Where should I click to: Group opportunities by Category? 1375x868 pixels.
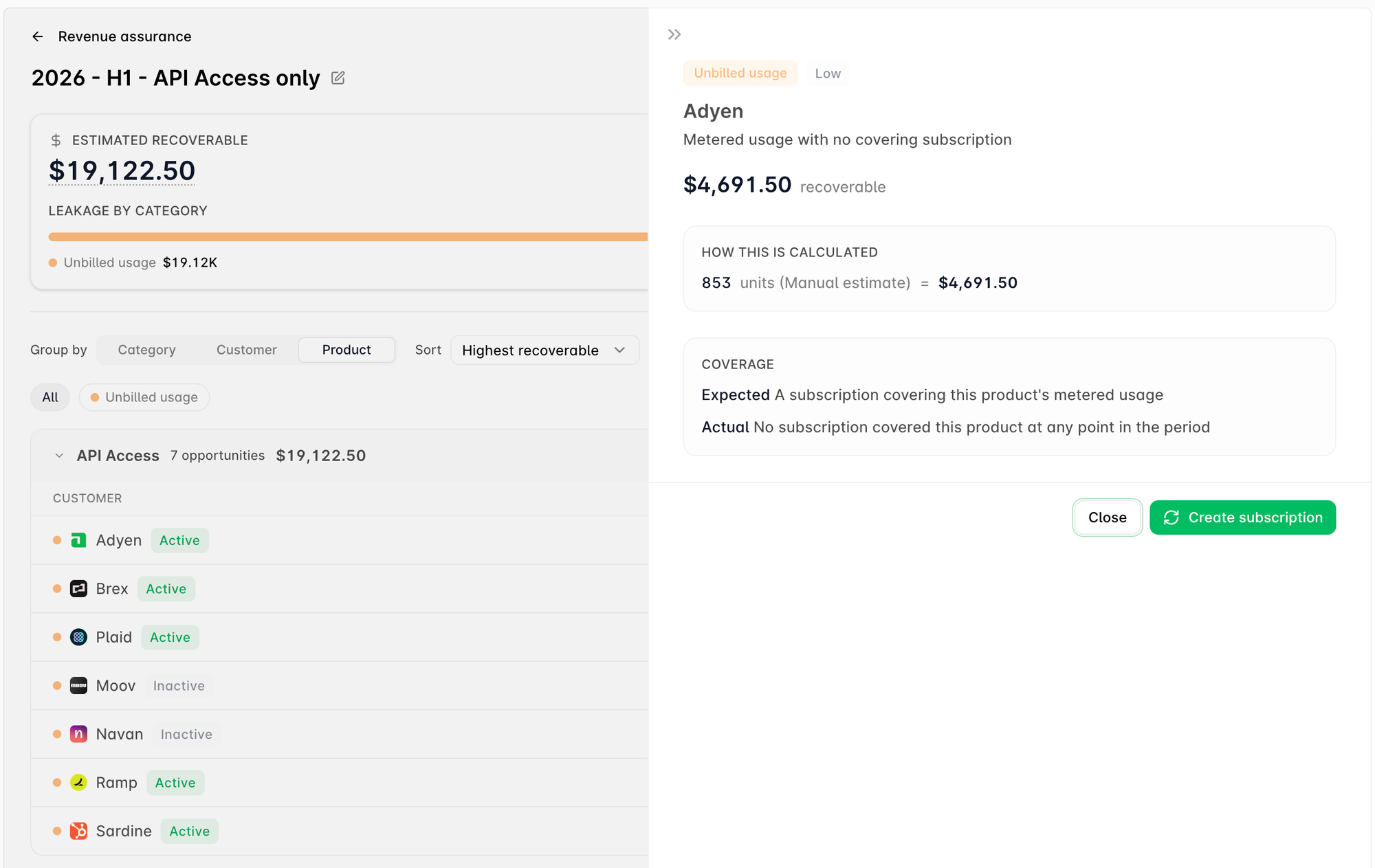[x=146, y=350]
